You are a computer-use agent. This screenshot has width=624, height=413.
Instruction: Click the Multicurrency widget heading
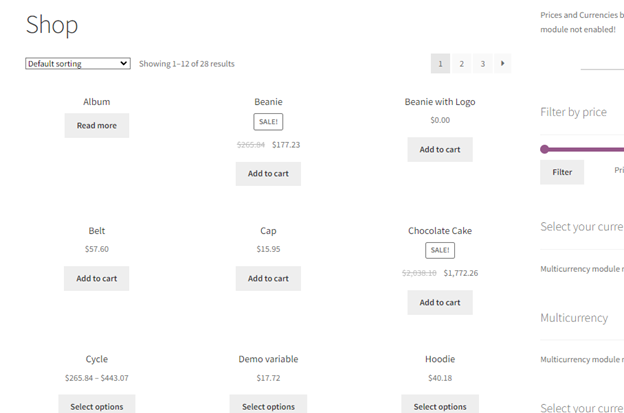[574, 318]
